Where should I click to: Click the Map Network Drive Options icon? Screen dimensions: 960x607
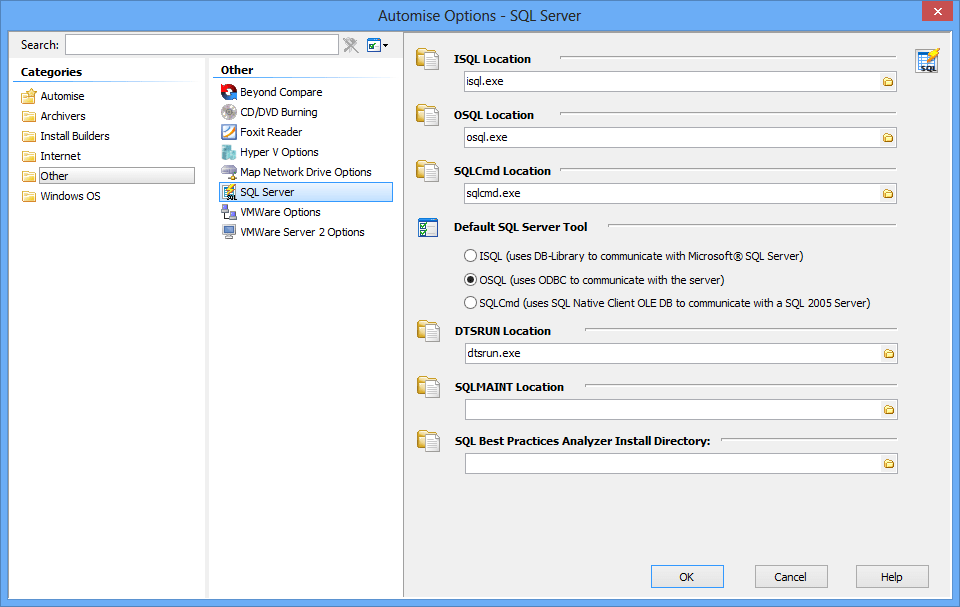(229, 172)
